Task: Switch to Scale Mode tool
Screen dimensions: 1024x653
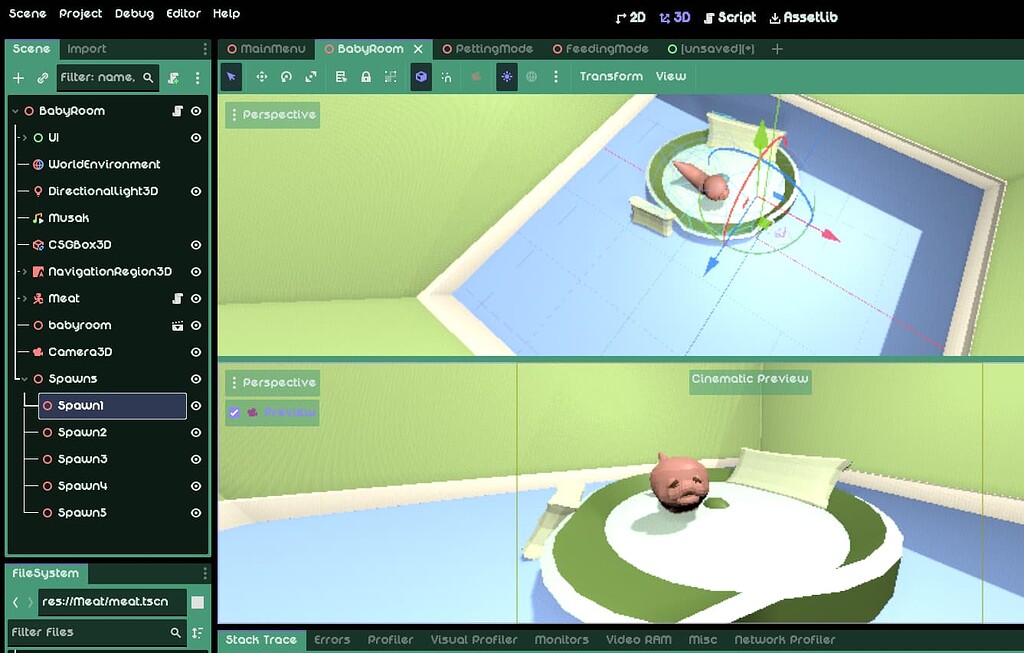Action: pos(311,77)
